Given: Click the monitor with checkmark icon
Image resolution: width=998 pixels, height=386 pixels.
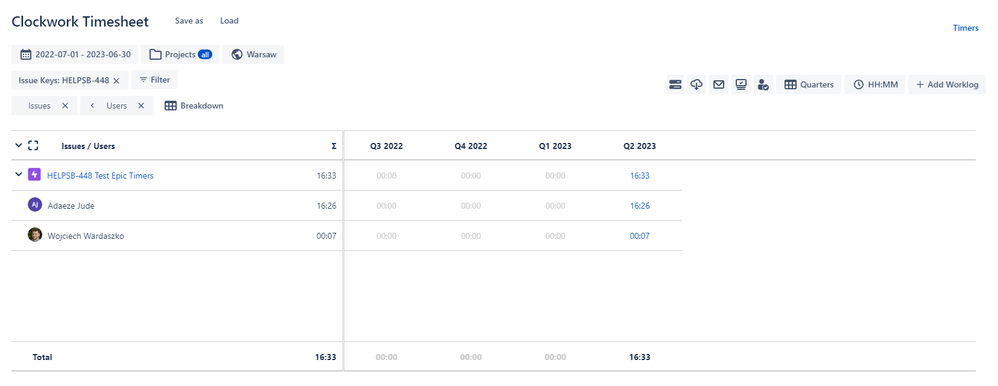Looking at the screenshot, I should tap(740, 85).
